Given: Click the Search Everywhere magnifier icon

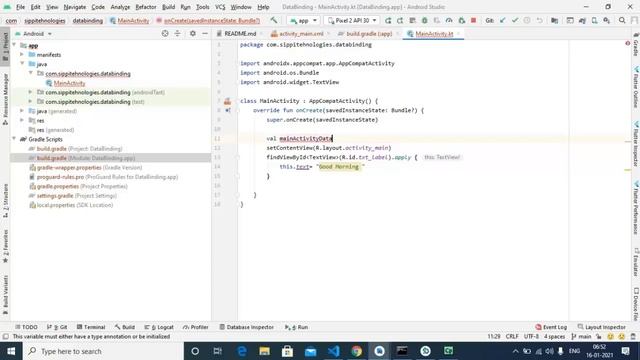Looking at the screenshot, I should tap(622, 20).
